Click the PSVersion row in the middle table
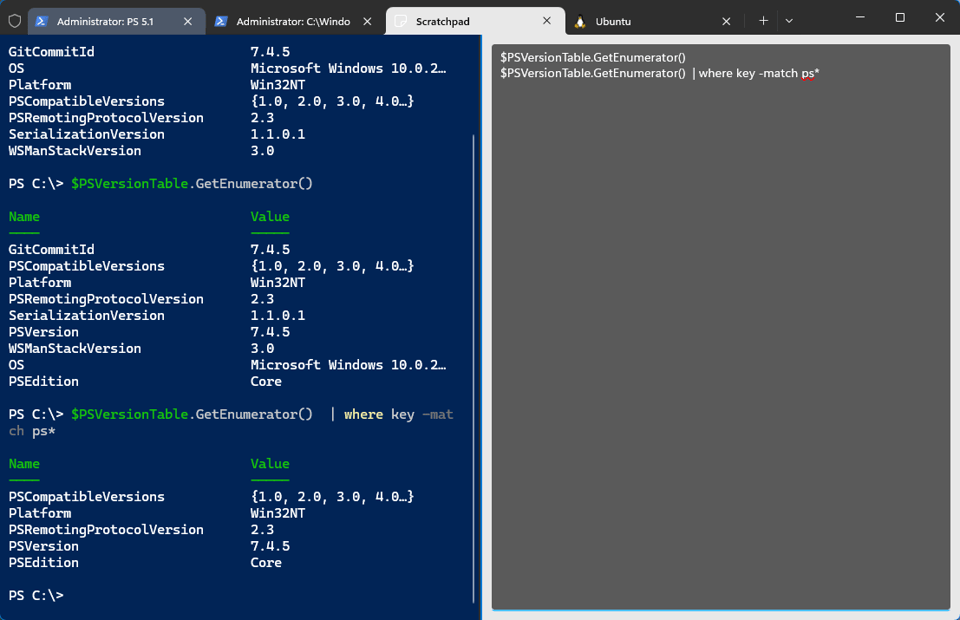Screen dimensions: 960x620 [x=149, y=332]
